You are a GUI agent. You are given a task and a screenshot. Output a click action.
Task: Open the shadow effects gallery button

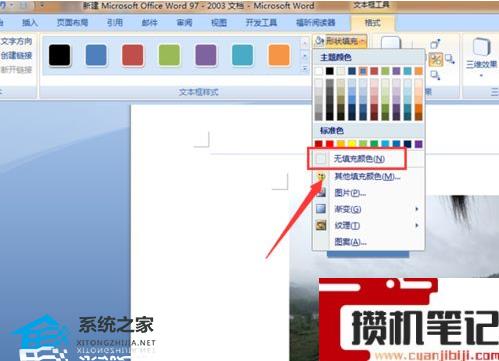(391, 43)
